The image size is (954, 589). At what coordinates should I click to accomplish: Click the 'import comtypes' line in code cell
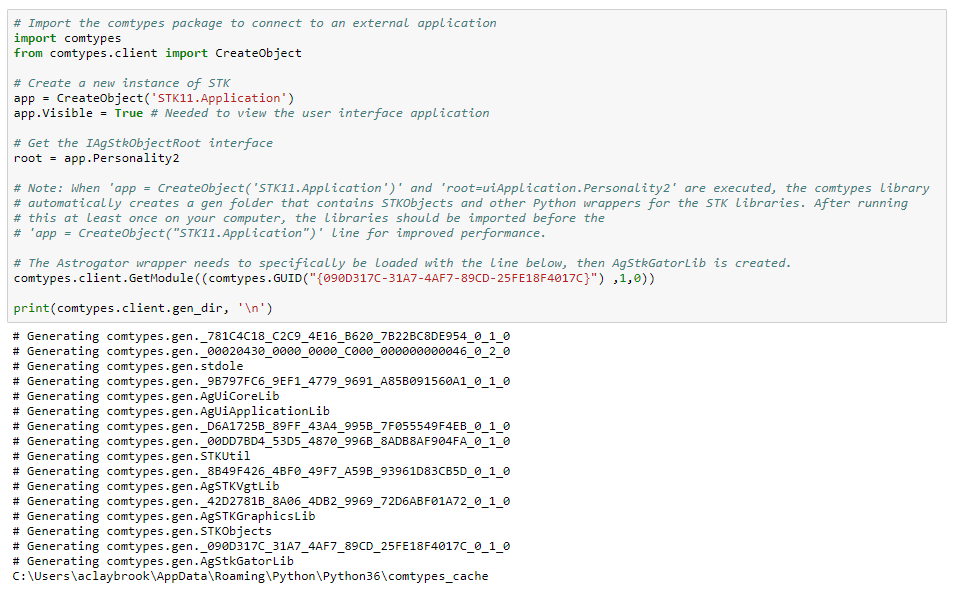coord(67,38)
